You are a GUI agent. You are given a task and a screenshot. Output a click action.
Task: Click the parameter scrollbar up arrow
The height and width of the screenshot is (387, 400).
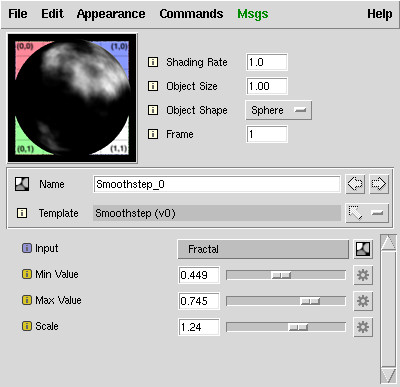click(388, 242)
